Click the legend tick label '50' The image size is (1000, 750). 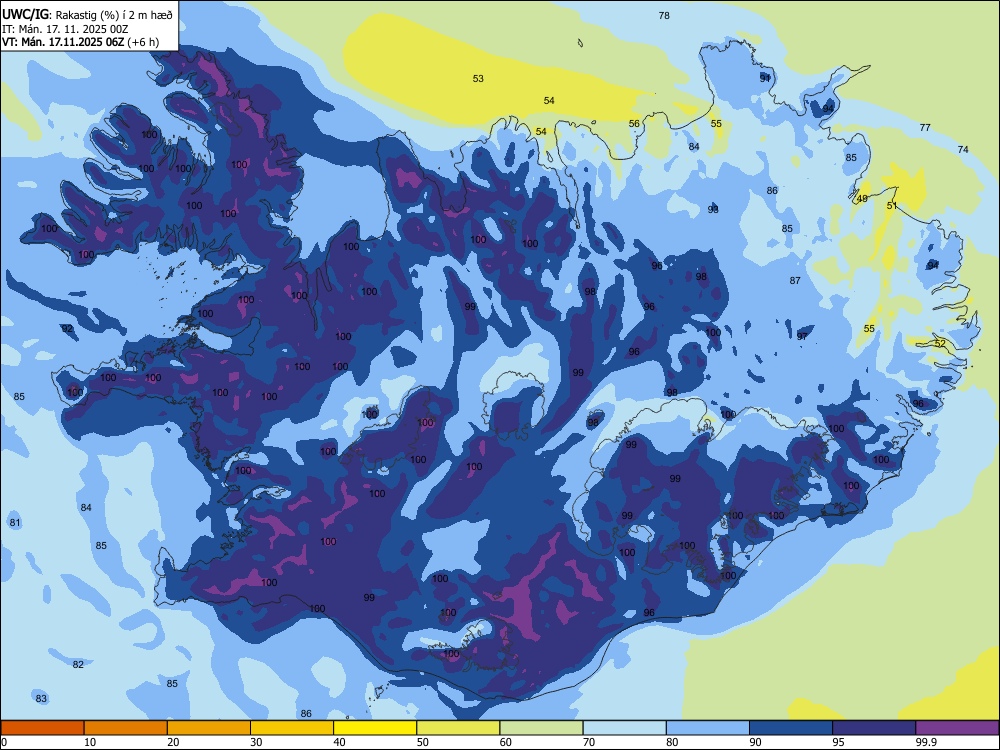[x=423, y=742]
